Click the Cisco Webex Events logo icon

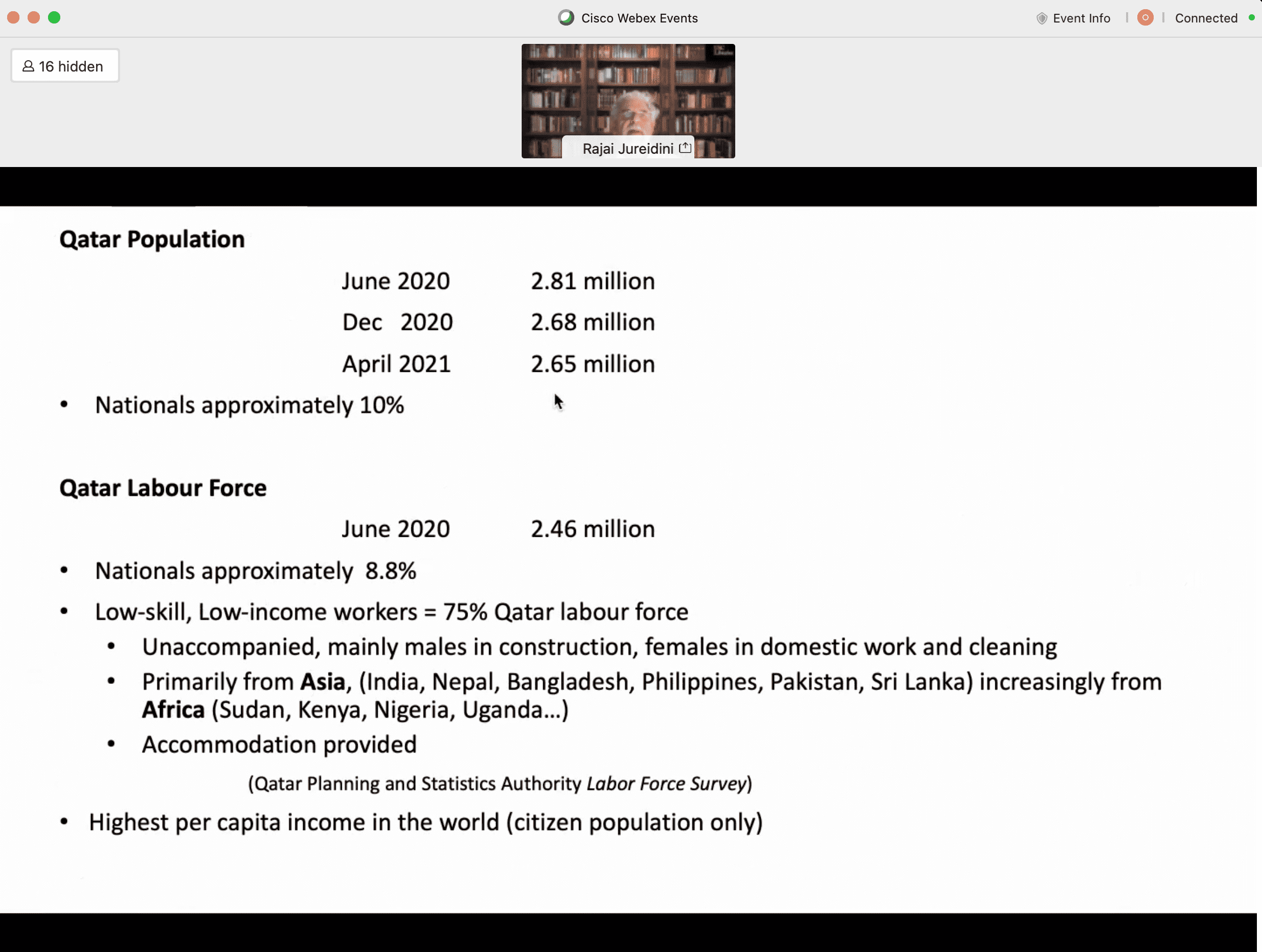click(566, 18)
